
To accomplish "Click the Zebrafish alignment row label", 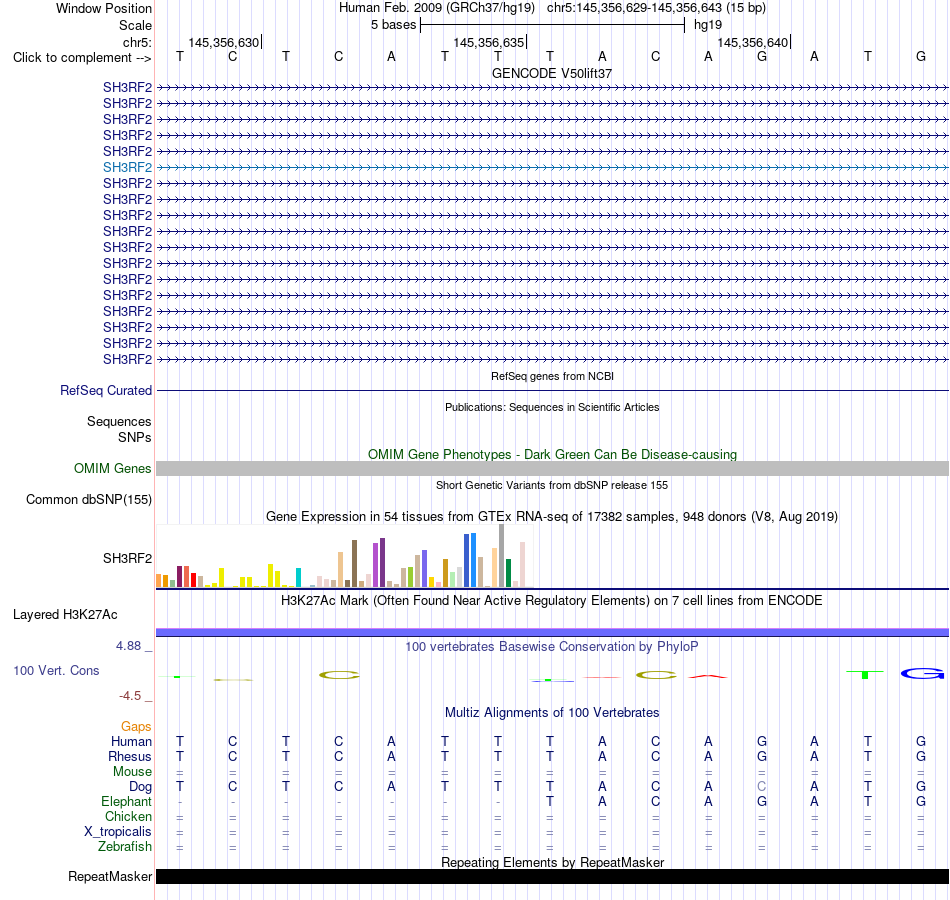I will tap(125, 847).
